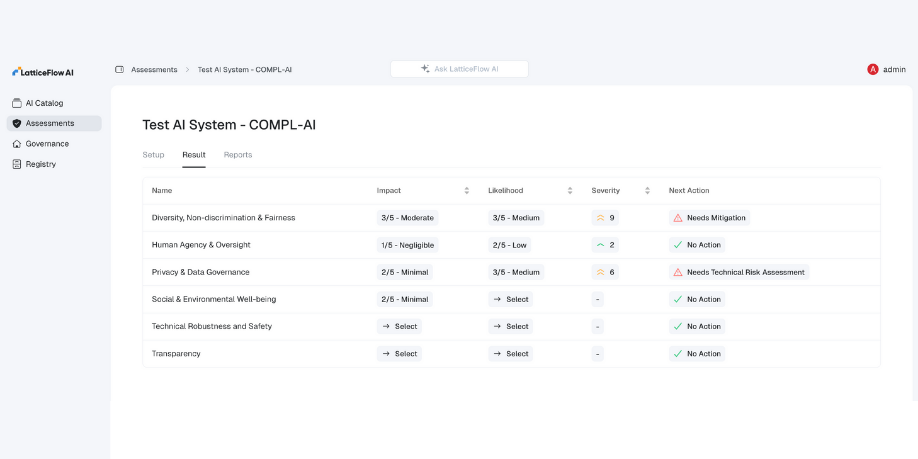Viewport: 918px width, 459px height.
Task: Open Assessments in the sidebar
Action: tap(54, 124)
